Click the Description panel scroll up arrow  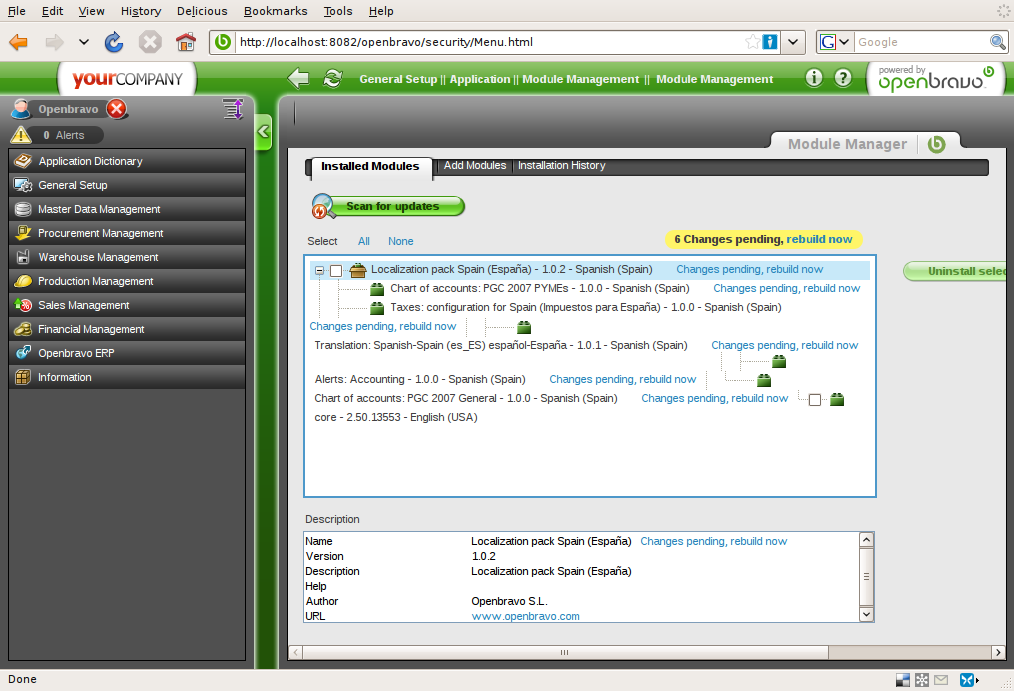click(866, 540)
